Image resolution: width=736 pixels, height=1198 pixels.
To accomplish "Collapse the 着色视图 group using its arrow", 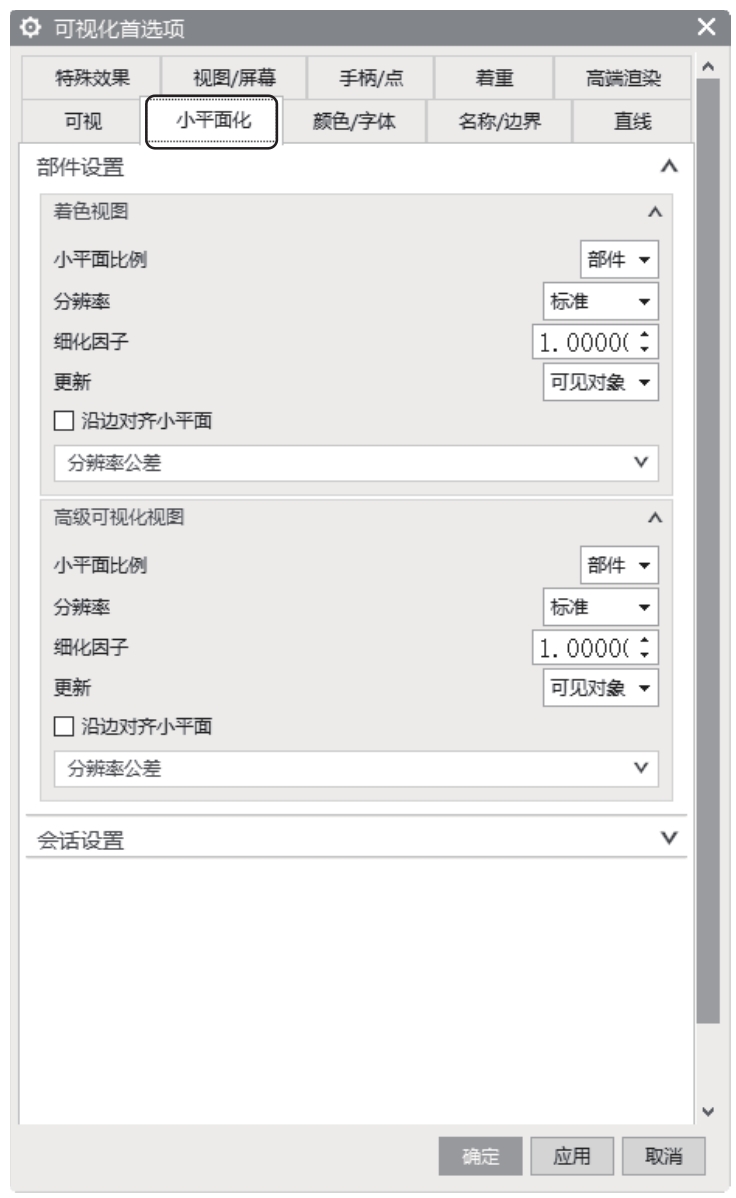I will click(x=655, y=212).
